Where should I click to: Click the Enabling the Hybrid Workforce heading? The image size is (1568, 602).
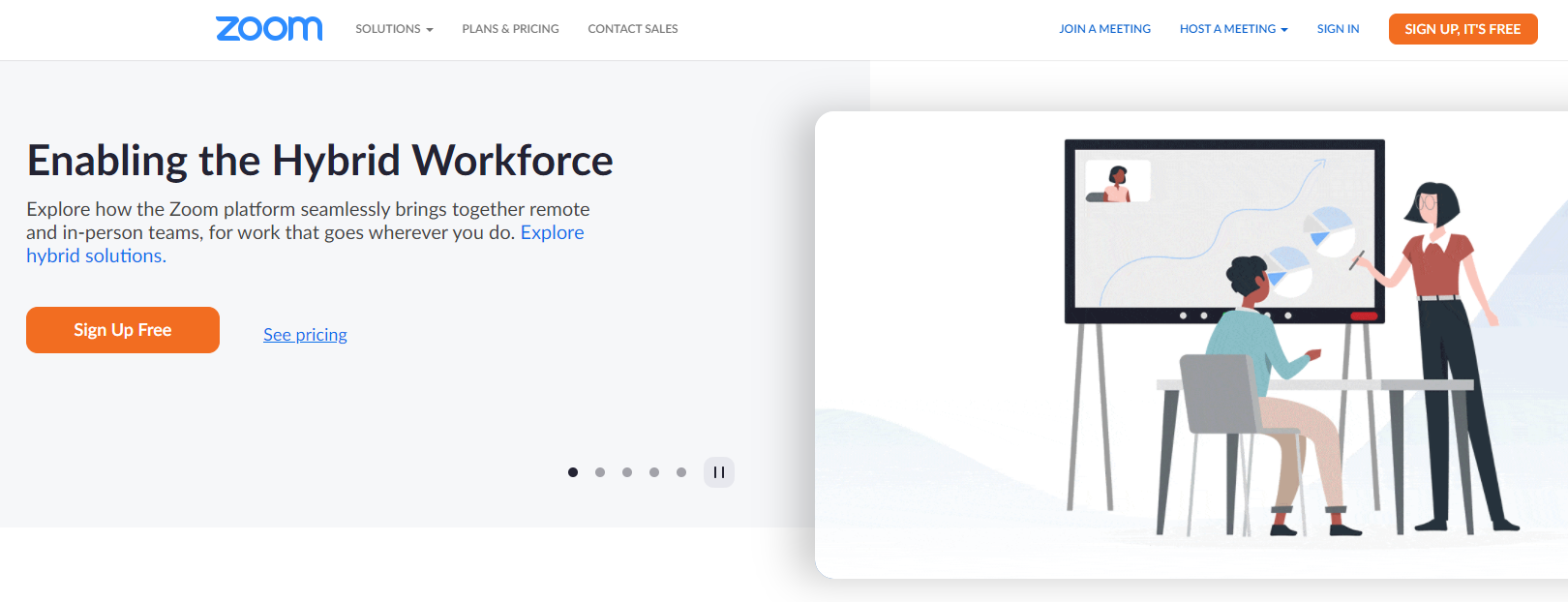point(319,161)
